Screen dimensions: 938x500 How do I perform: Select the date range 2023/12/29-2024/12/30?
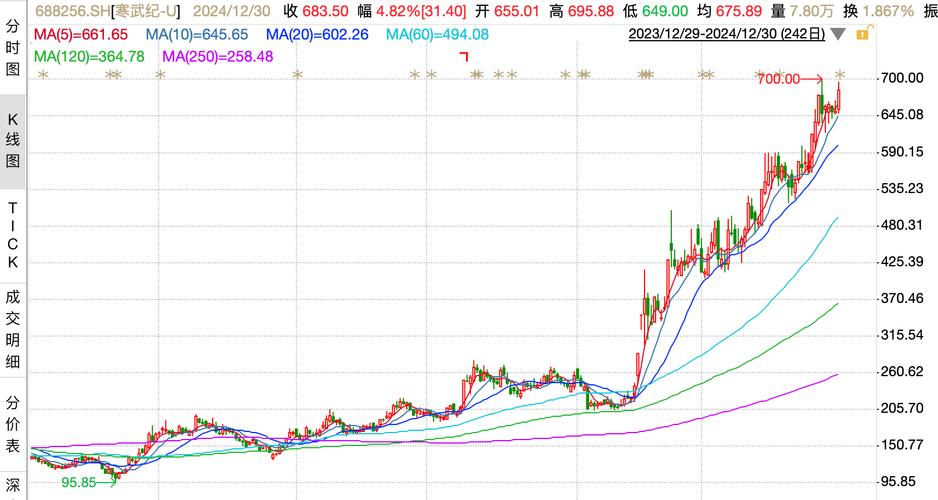click(x=727, y=34)
